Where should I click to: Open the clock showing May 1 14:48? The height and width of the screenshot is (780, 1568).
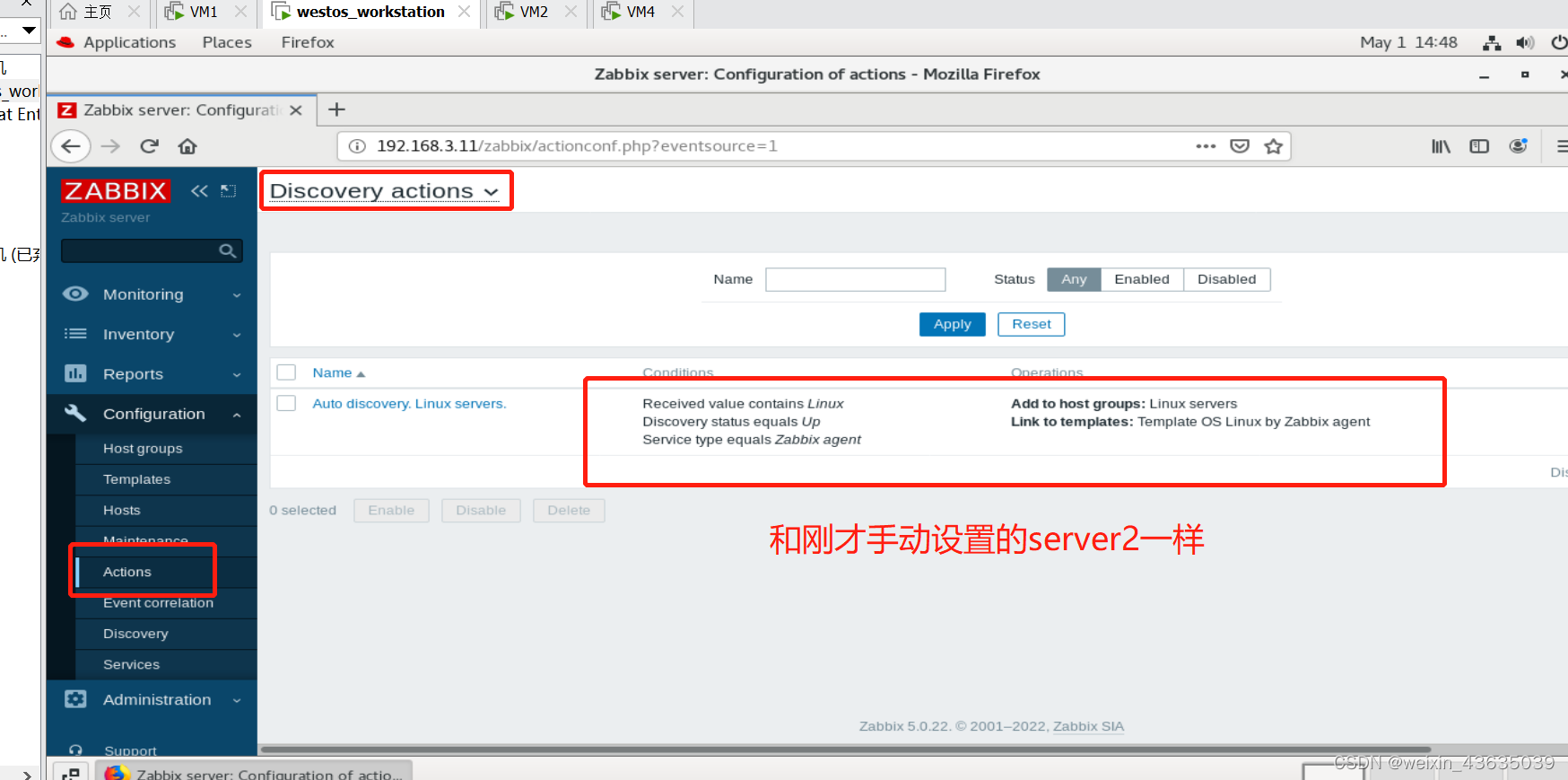[1408, 42]
